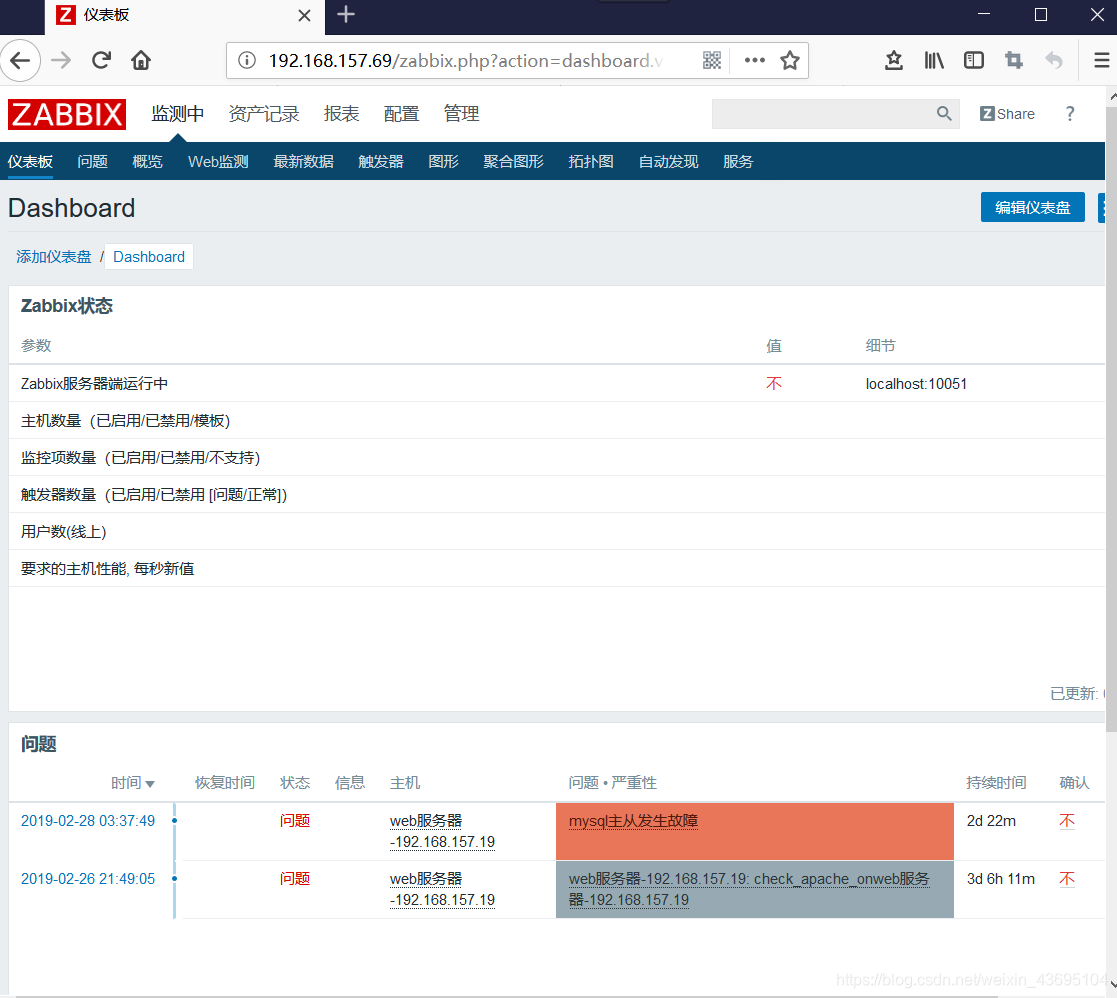Click the crop screenshot toolbar icon
Screen dimensions: 1117x998
point(1014,61)
